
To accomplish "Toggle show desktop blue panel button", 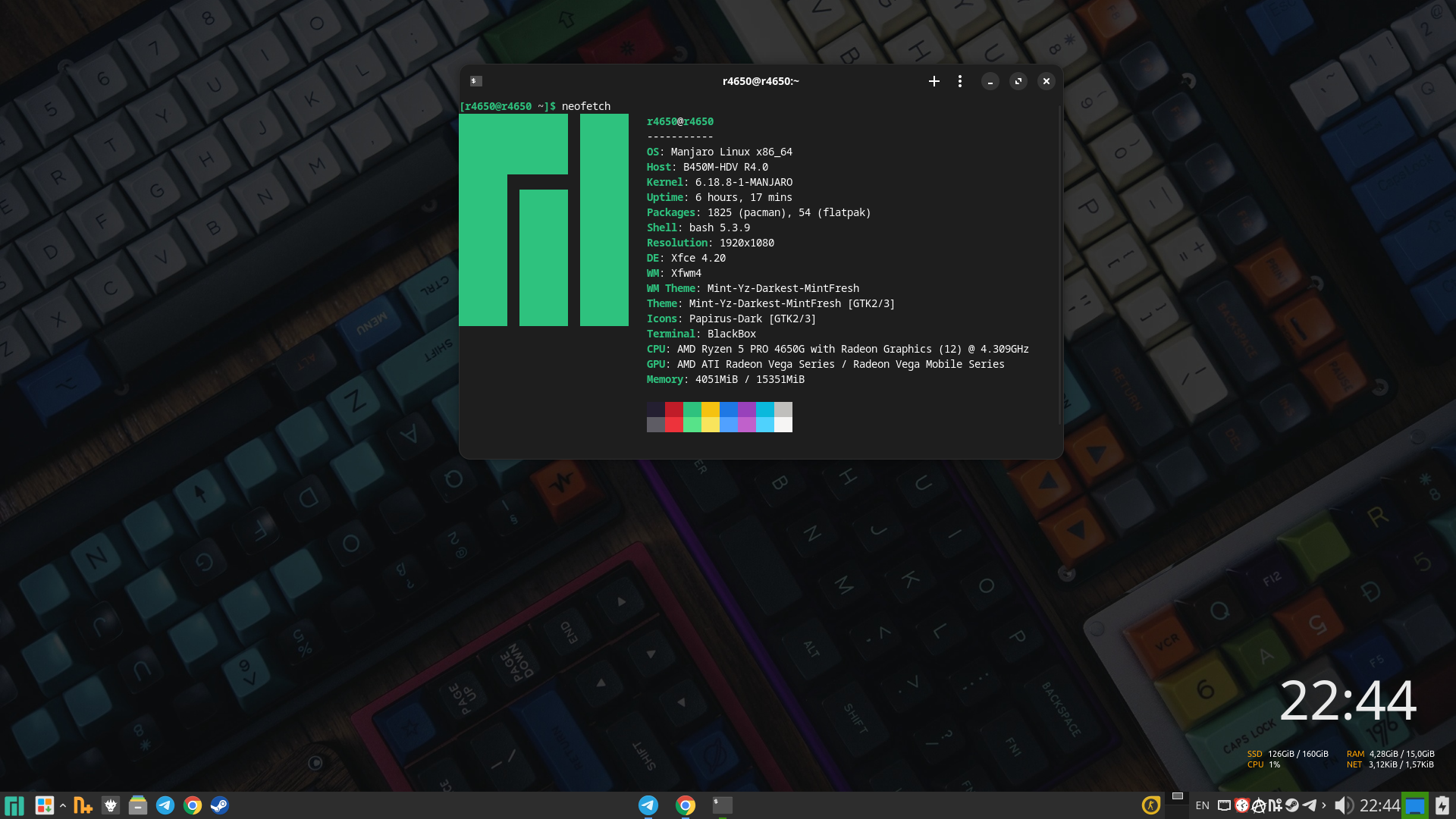I will [1415, 805].
